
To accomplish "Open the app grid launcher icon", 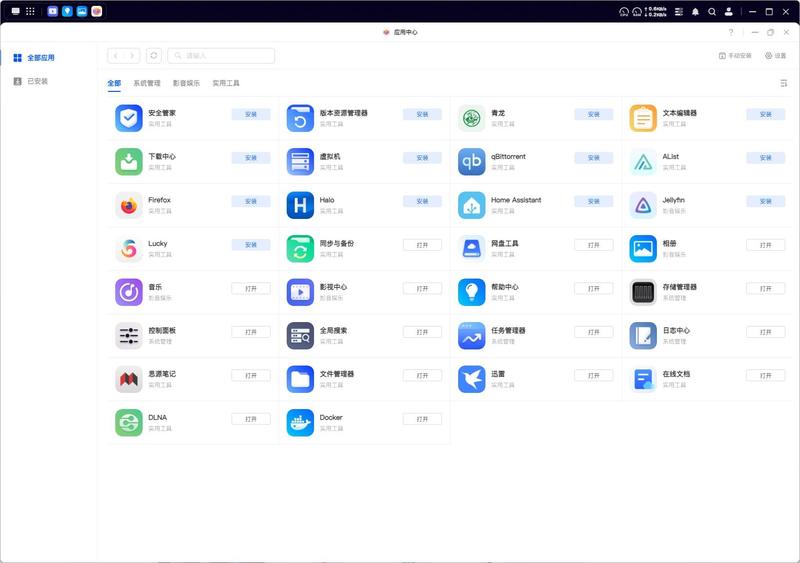I will 30,11.
